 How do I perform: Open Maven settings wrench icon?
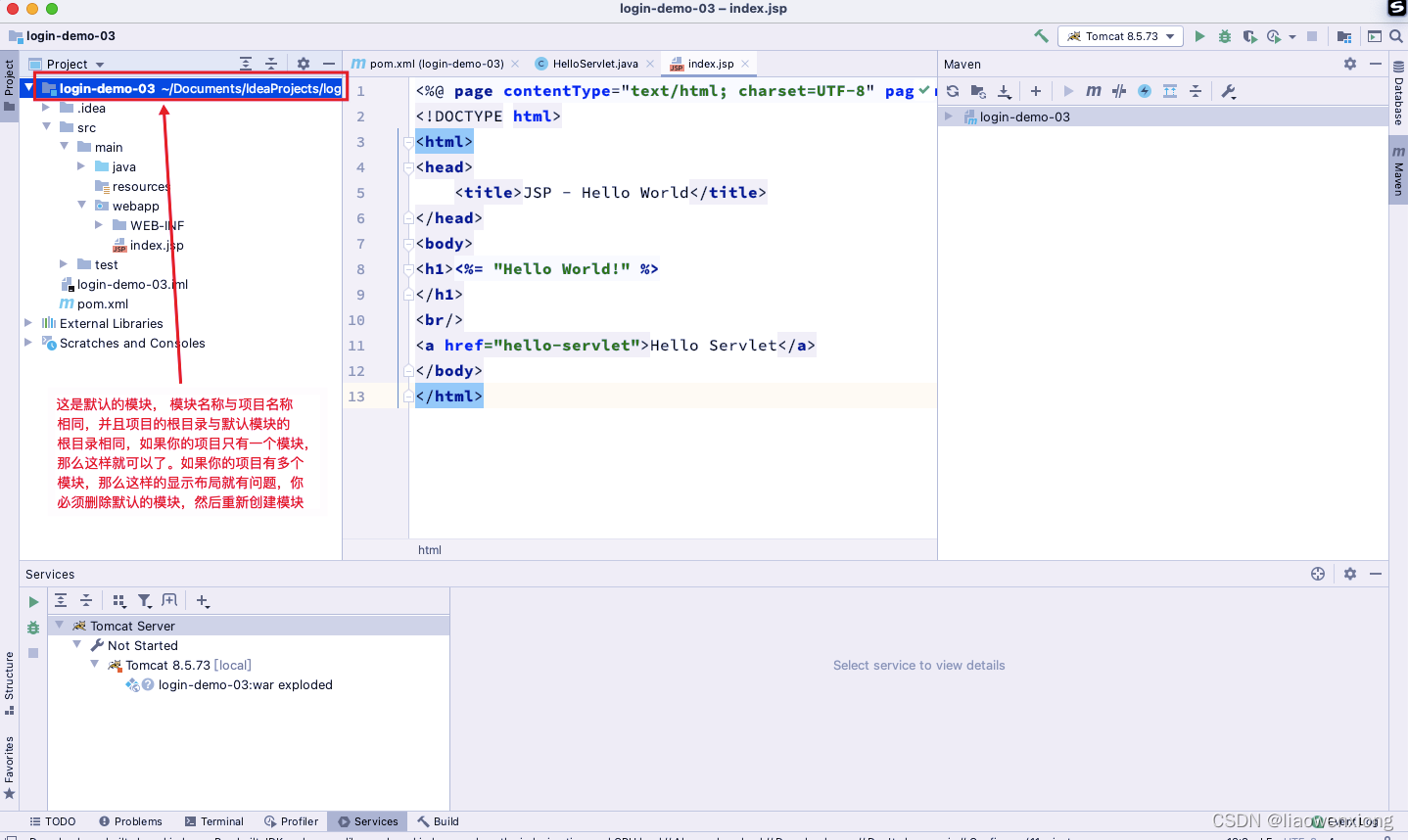[1229, 91]
